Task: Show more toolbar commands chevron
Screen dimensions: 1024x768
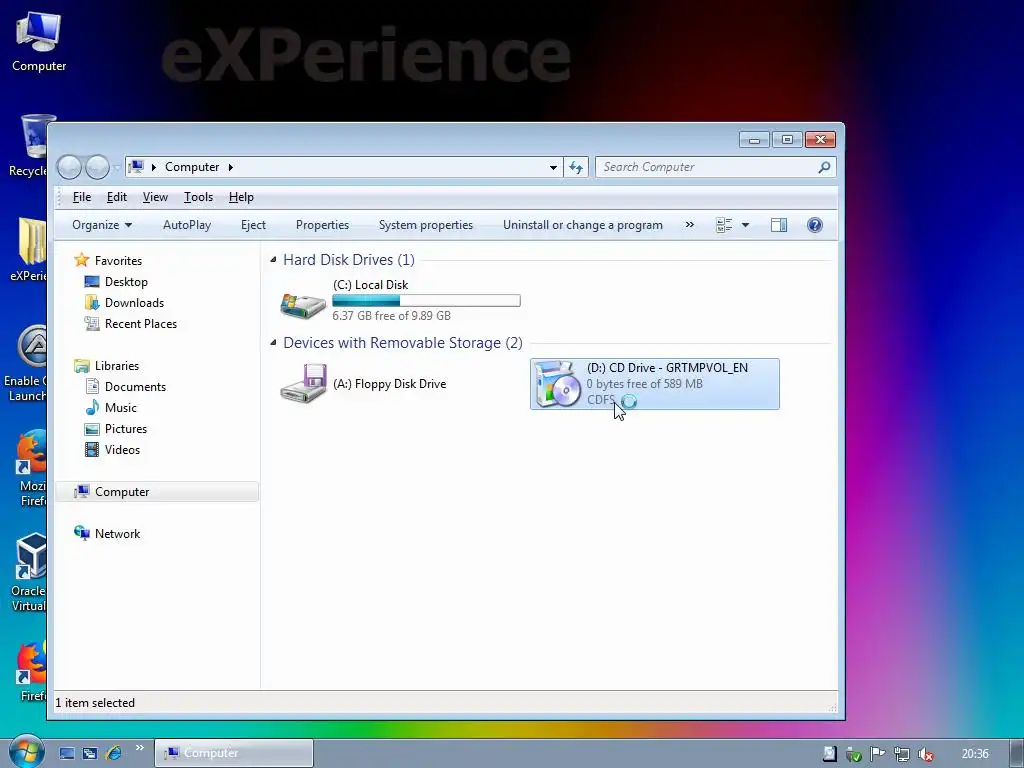Action: [690, 225]
